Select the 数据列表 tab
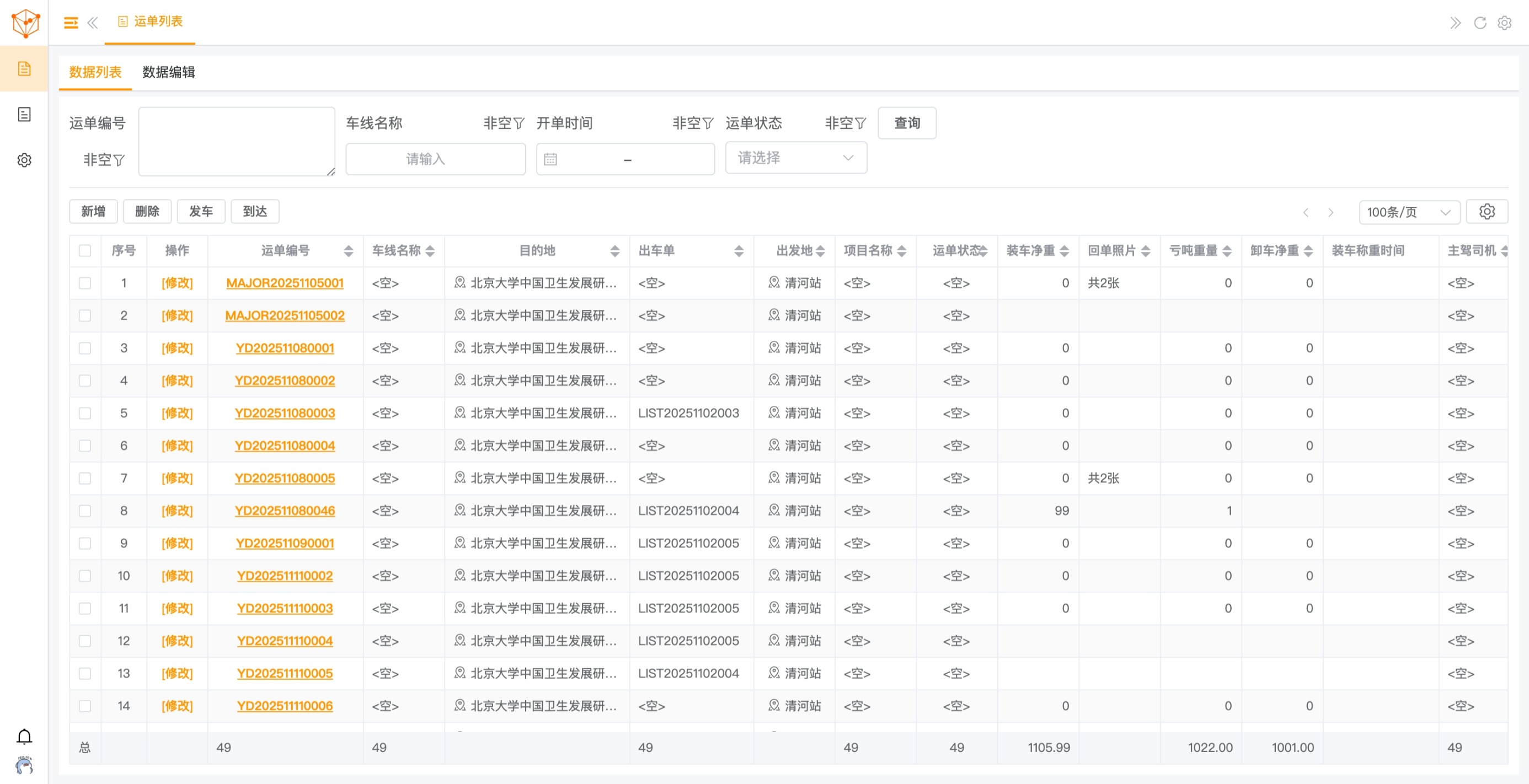The height and width of the screenshot is (784, 1529). (94, 72)
